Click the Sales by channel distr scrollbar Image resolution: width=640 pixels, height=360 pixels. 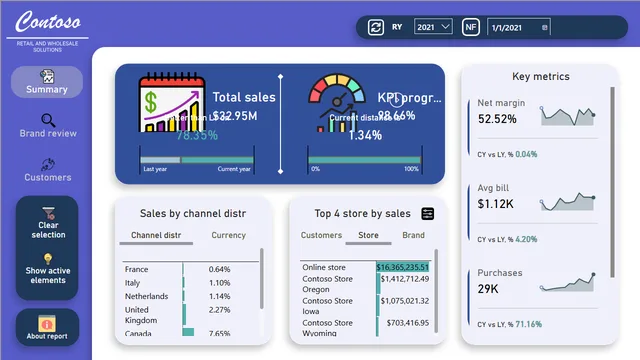click(262, 278)
